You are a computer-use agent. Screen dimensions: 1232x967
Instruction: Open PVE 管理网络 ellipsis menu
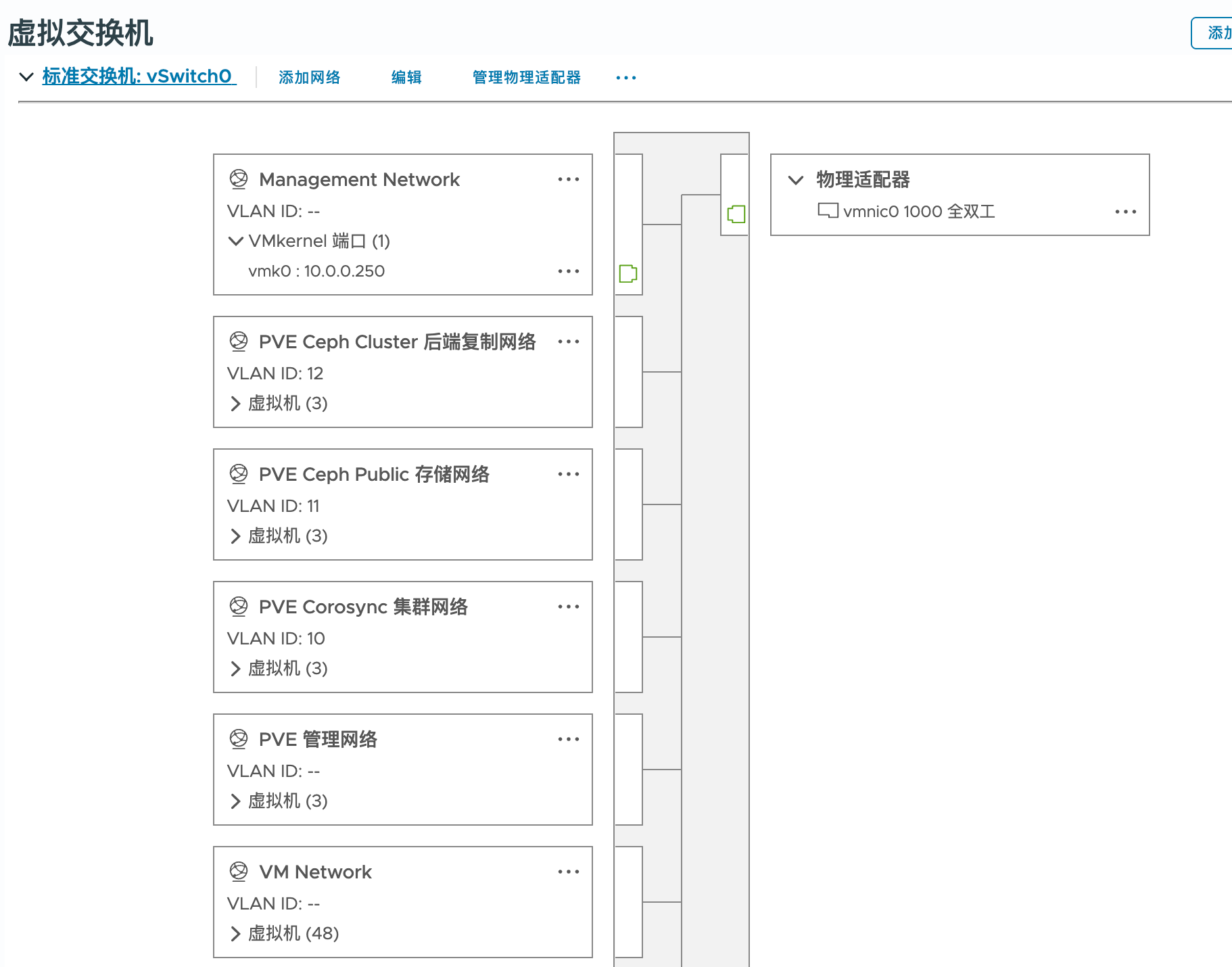click(569, 739)
